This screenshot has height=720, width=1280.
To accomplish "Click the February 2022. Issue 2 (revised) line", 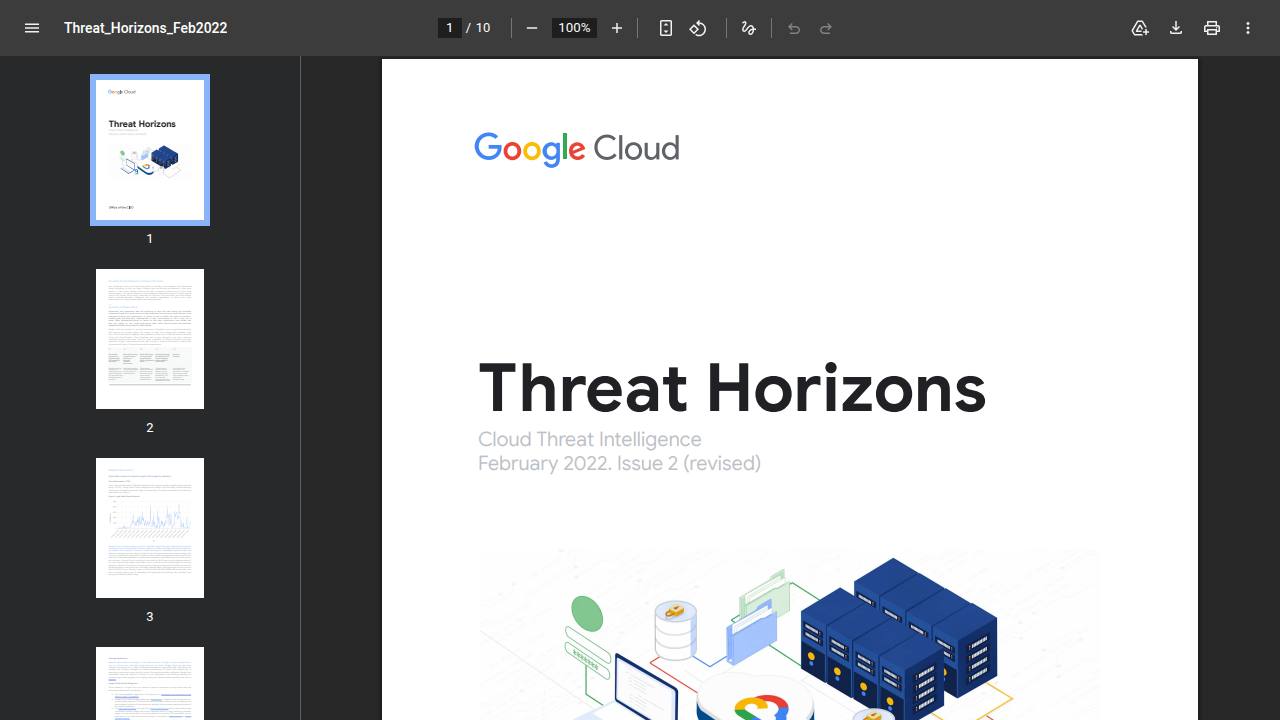I will click(620, 463).
